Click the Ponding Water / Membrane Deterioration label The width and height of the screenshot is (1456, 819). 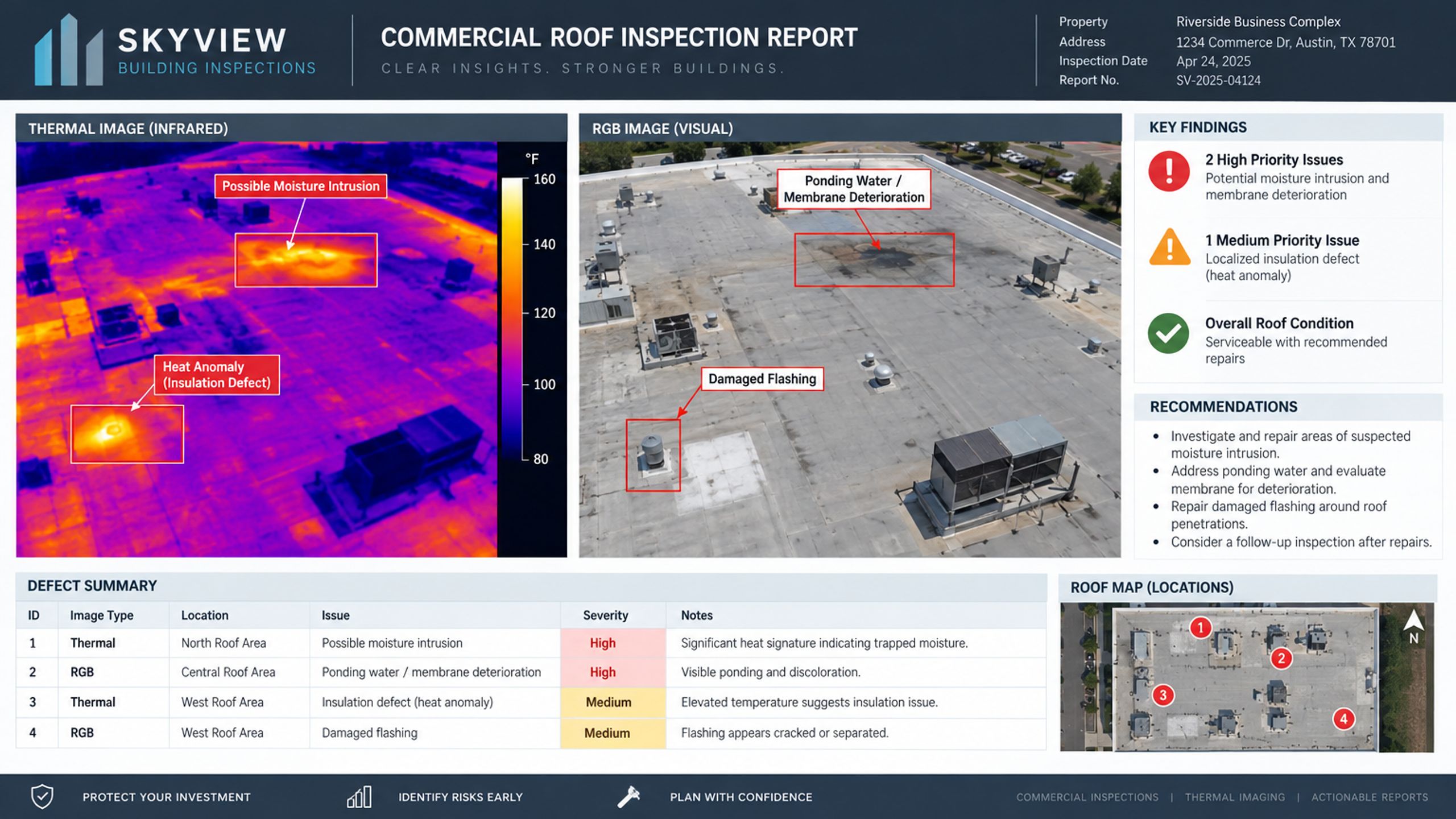click(854, 189)
